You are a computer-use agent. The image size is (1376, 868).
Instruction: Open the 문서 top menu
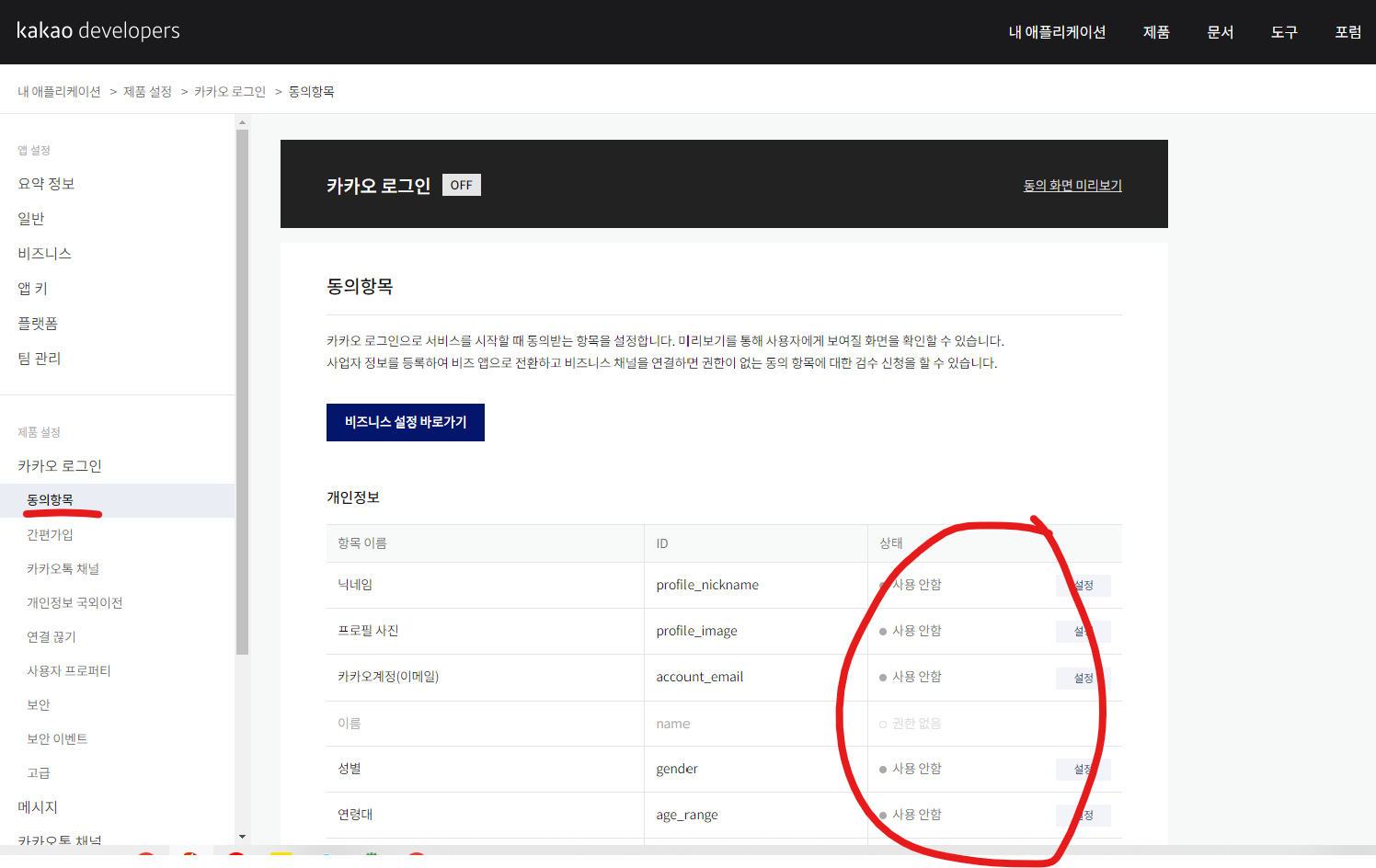pyautogui.click(x=1221, y=32)
